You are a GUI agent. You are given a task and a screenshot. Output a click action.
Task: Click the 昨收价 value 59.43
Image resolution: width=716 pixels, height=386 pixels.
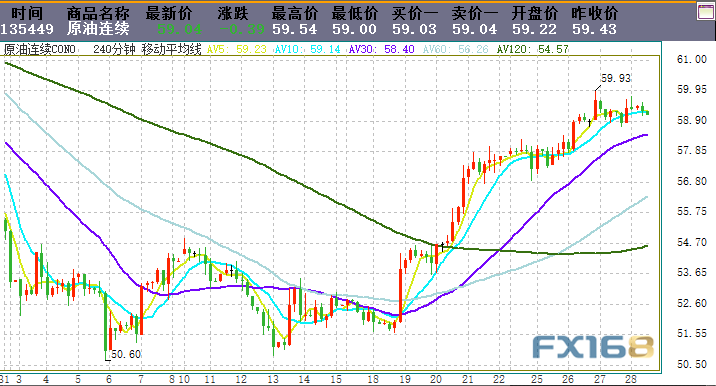594,30
